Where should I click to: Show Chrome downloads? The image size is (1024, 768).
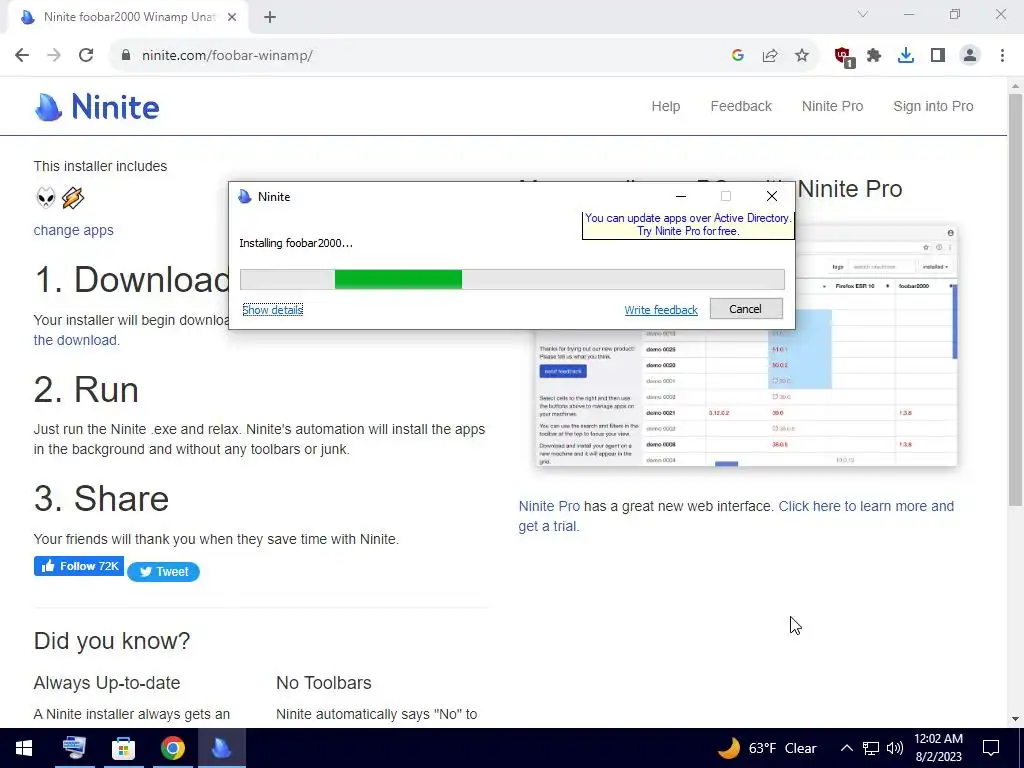906,56
